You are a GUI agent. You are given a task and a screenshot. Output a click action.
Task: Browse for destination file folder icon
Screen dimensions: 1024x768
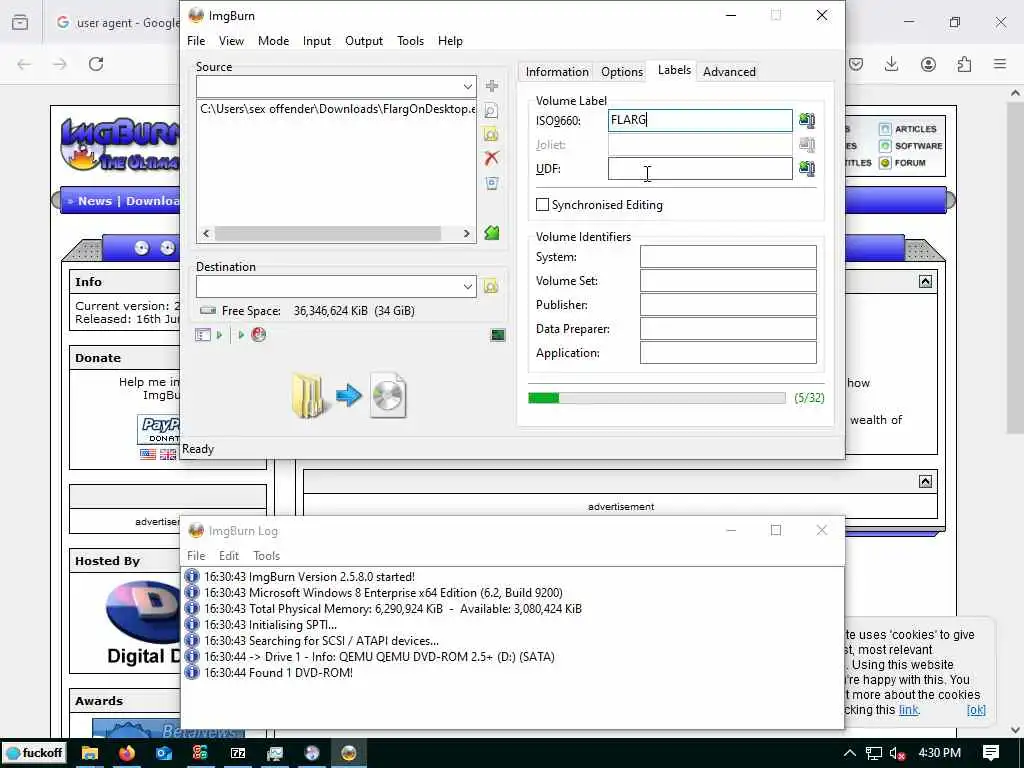tap(491, 286)
